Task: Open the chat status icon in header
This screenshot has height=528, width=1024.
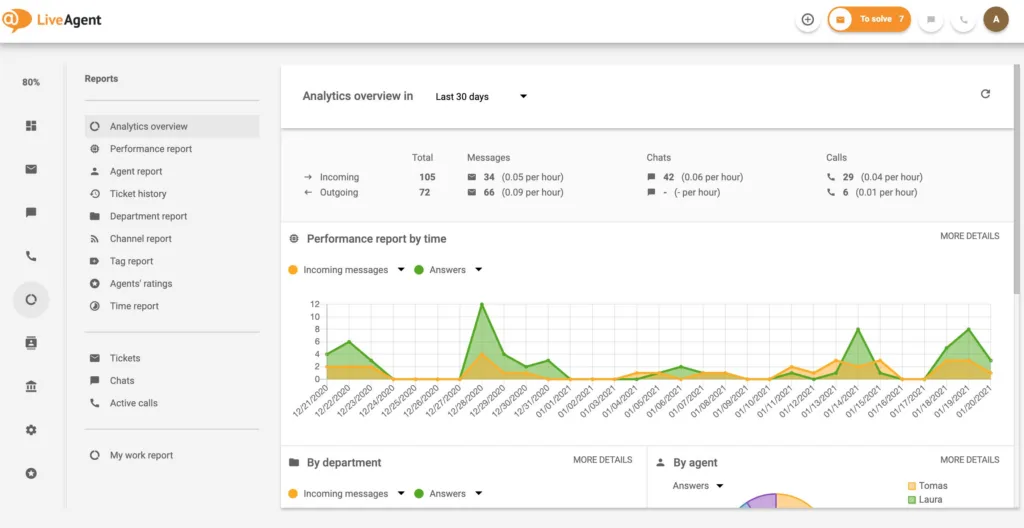Action: (931, 20)
